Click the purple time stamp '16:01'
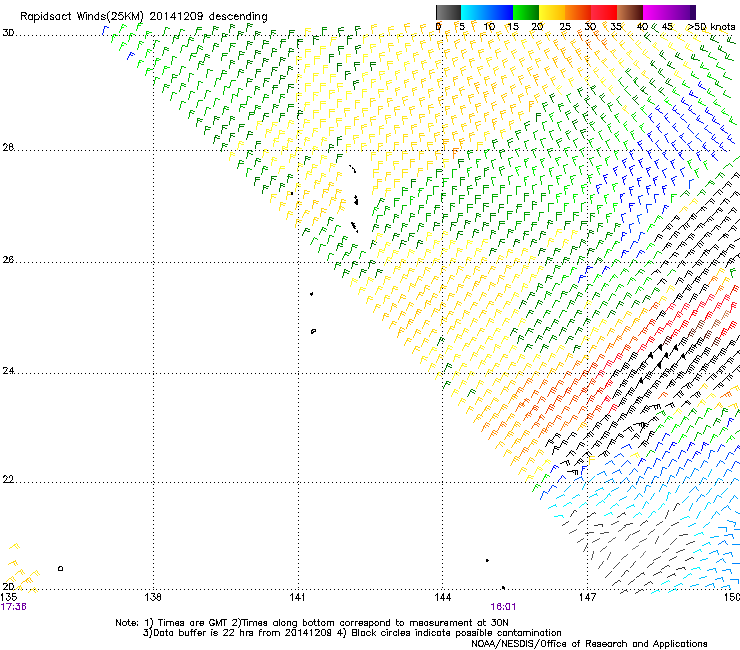The height and width of the screenshot is (650, 740). [503, 607]
